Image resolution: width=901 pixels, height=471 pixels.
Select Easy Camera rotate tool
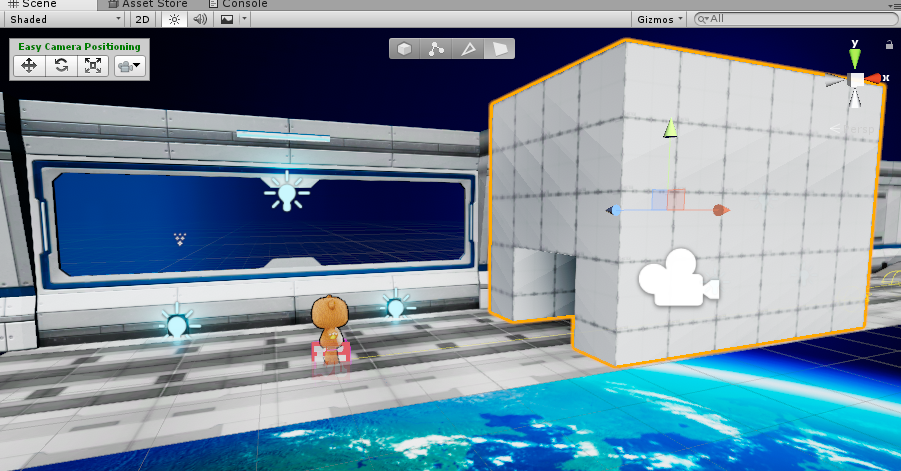[61, 65]
